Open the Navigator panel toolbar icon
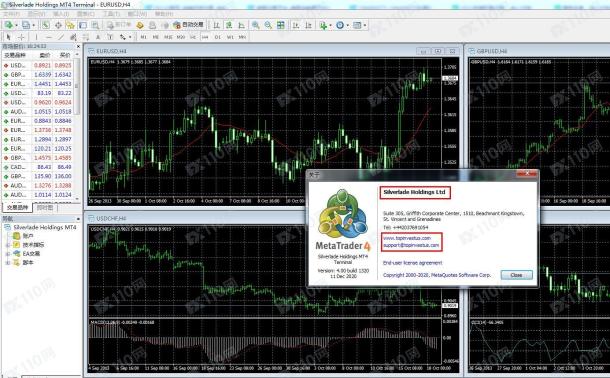The height and width of the screenshot is (378, 610). (x=70, y=25)
